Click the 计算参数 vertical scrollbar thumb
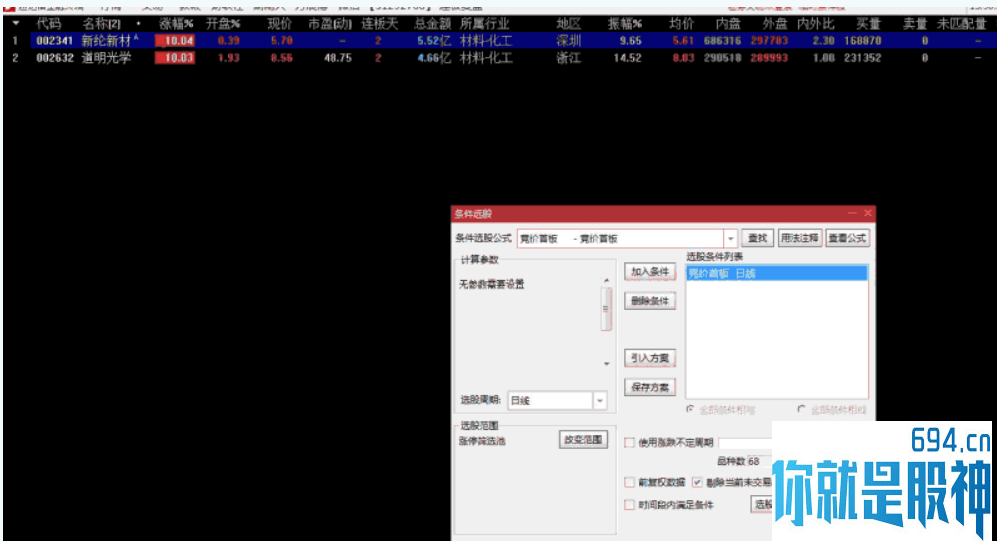Viewport: 997px width, 541px height. coord(606,309)
